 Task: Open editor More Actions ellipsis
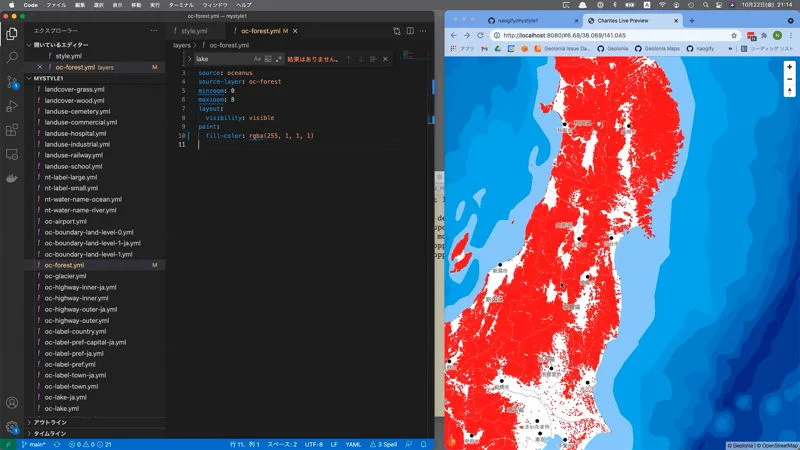423,31
